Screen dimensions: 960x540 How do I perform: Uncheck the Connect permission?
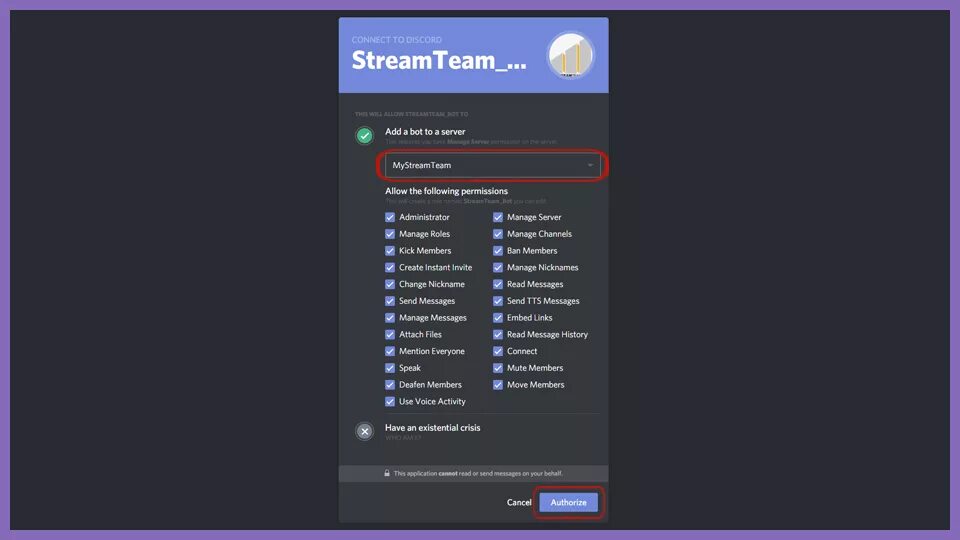pos(498,351)
